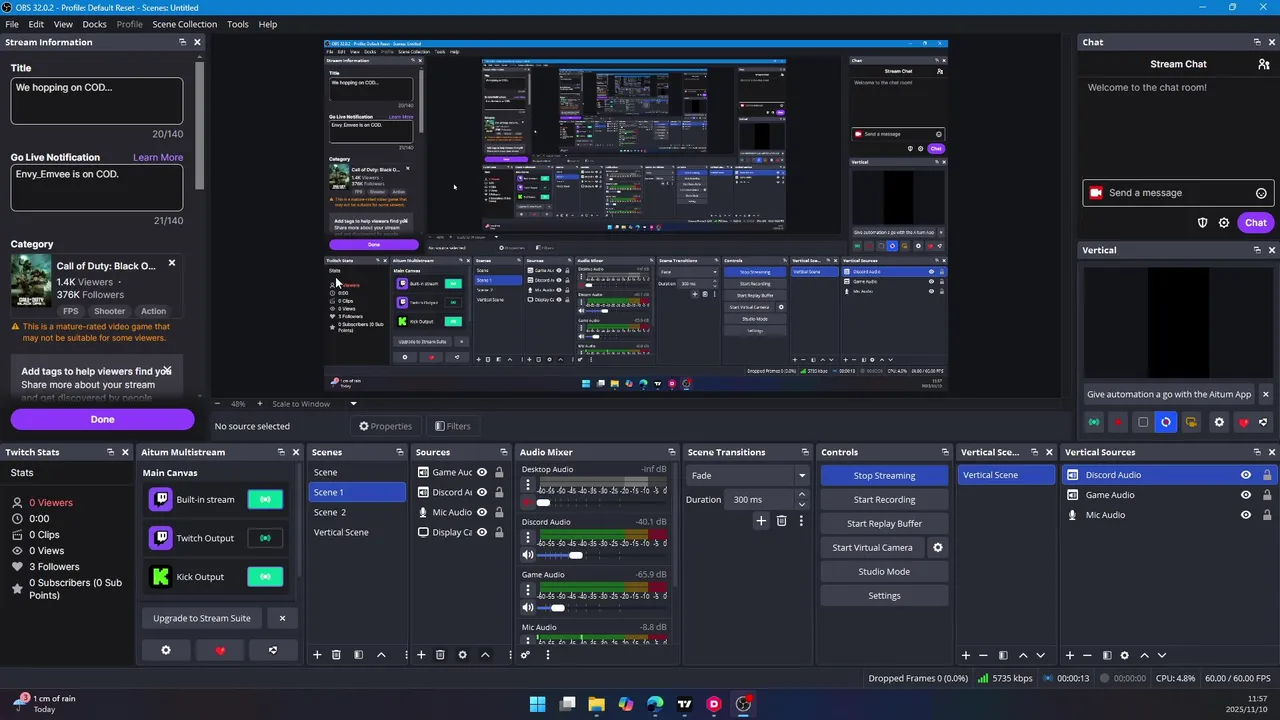
Task: Toggle Built-in stream output button
Action: coord(265,500)
